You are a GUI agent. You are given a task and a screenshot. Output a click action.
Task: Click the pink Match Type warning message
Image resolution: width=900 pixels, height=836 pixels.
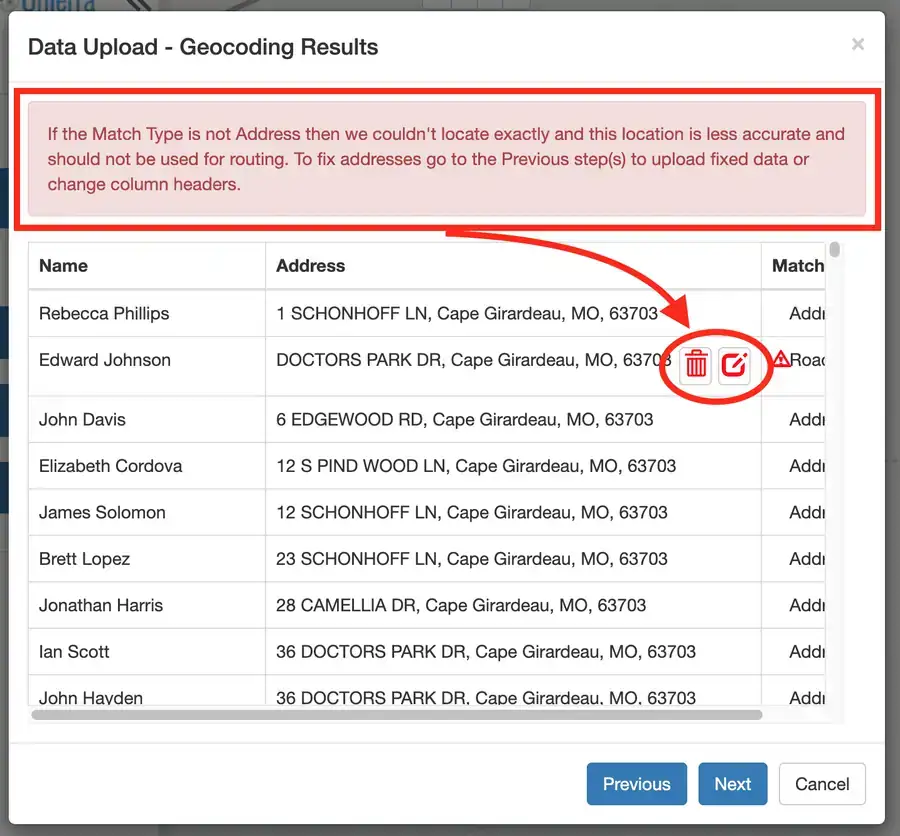(447, 159)
